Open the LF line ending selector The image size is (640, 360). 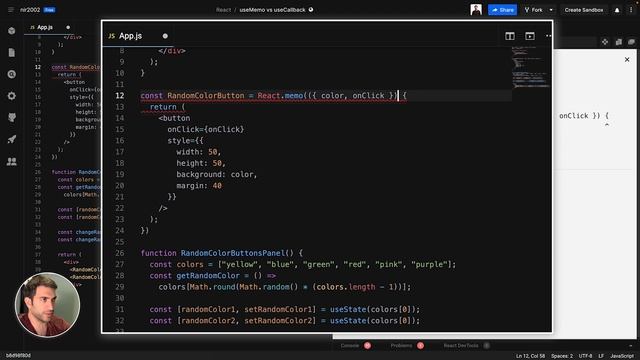[601, 356]
